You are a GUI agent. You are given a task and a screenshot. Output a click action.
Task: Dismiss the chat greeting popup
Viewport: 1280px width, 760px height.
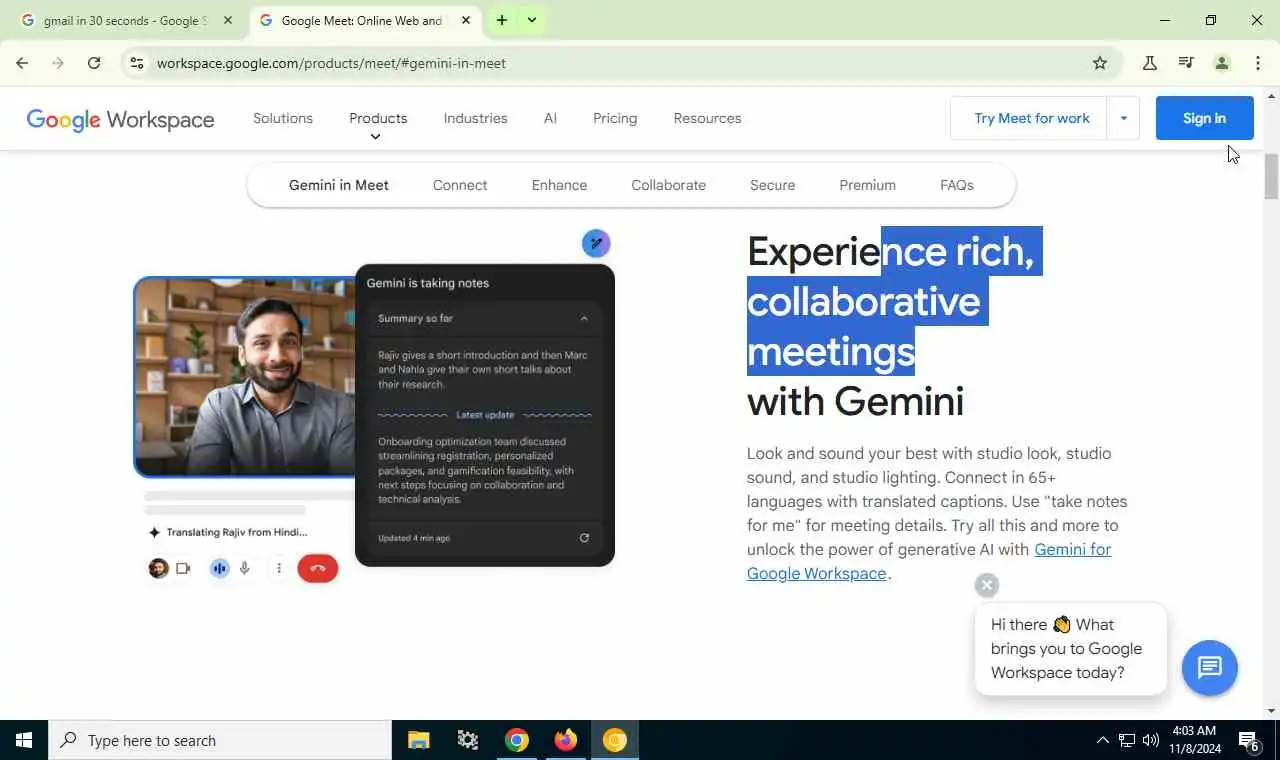tap(987, 585)
